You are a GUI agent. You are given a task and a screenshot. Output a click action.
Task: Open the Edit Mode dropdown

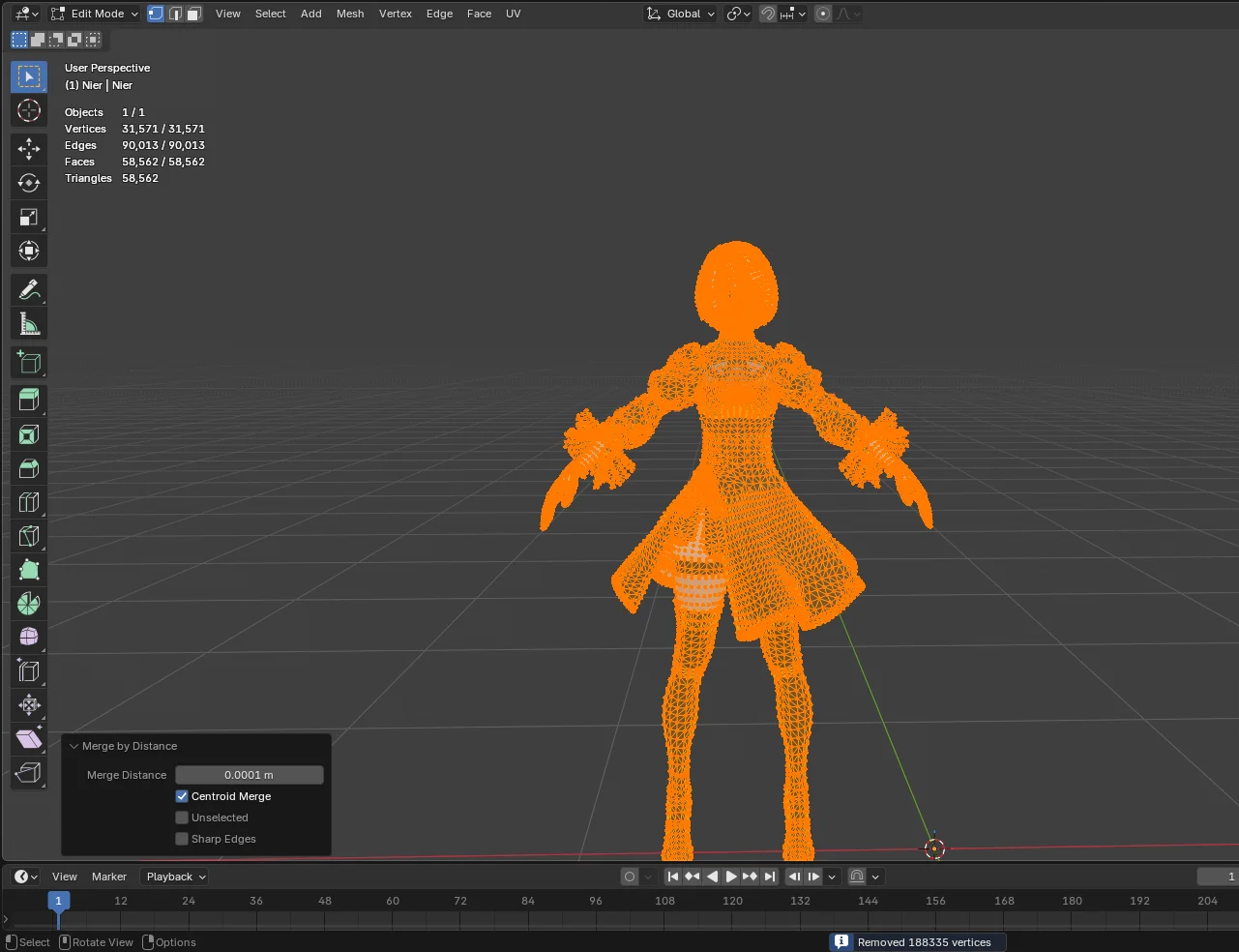pos(95,14)
